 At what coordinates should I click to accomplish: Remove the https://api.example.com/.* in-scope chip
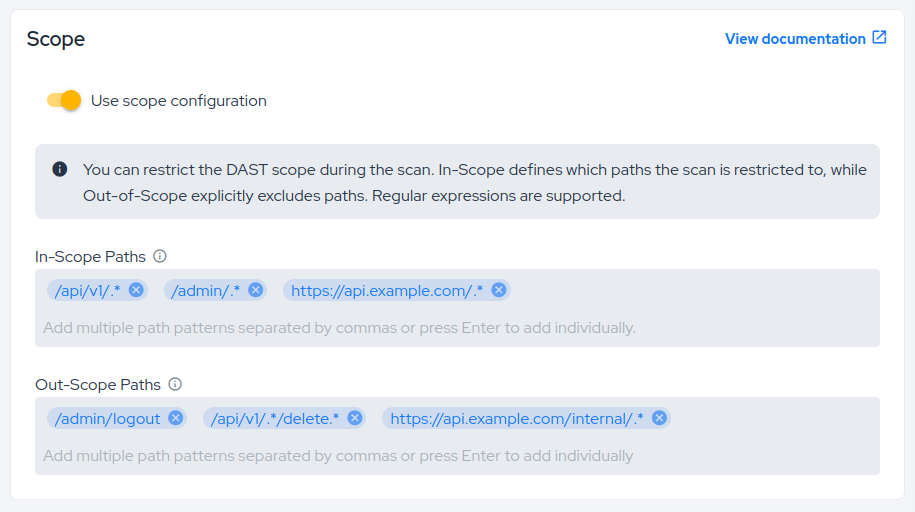tap(499, 290)
